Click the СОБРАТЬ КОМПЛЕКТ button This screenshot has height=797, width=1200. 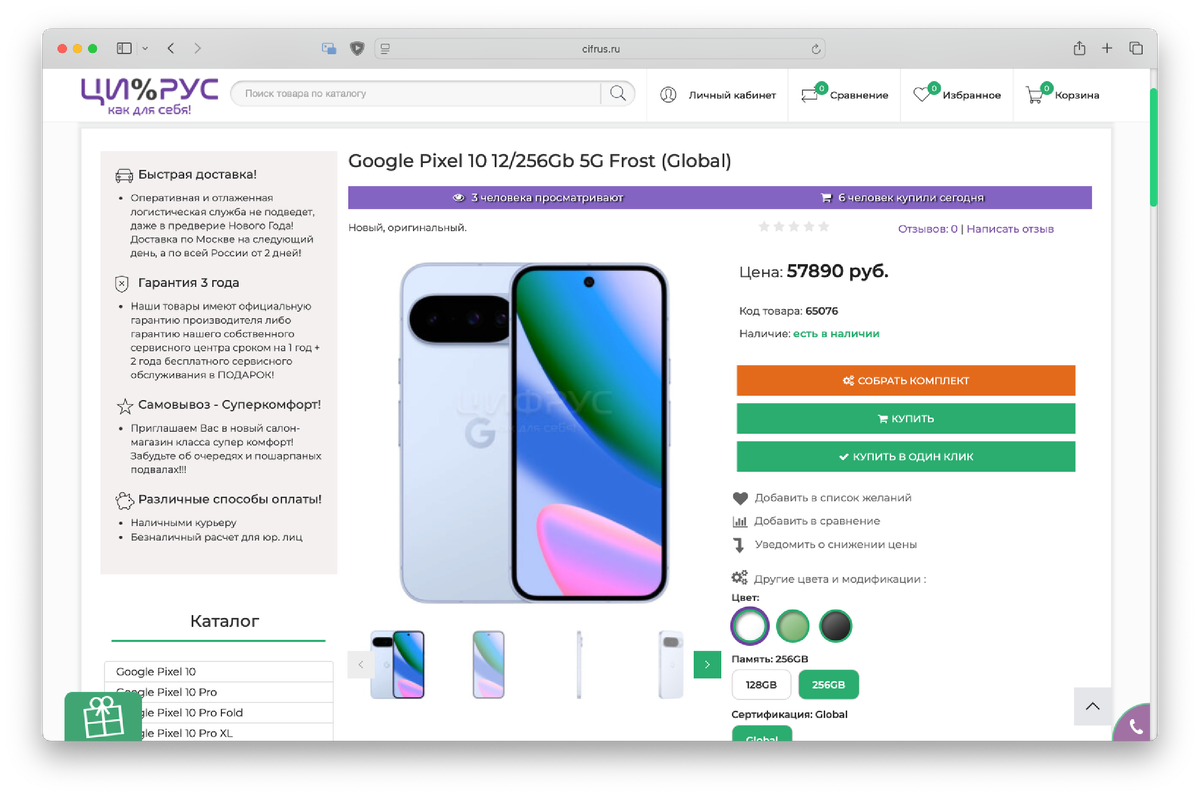[906, 380]
